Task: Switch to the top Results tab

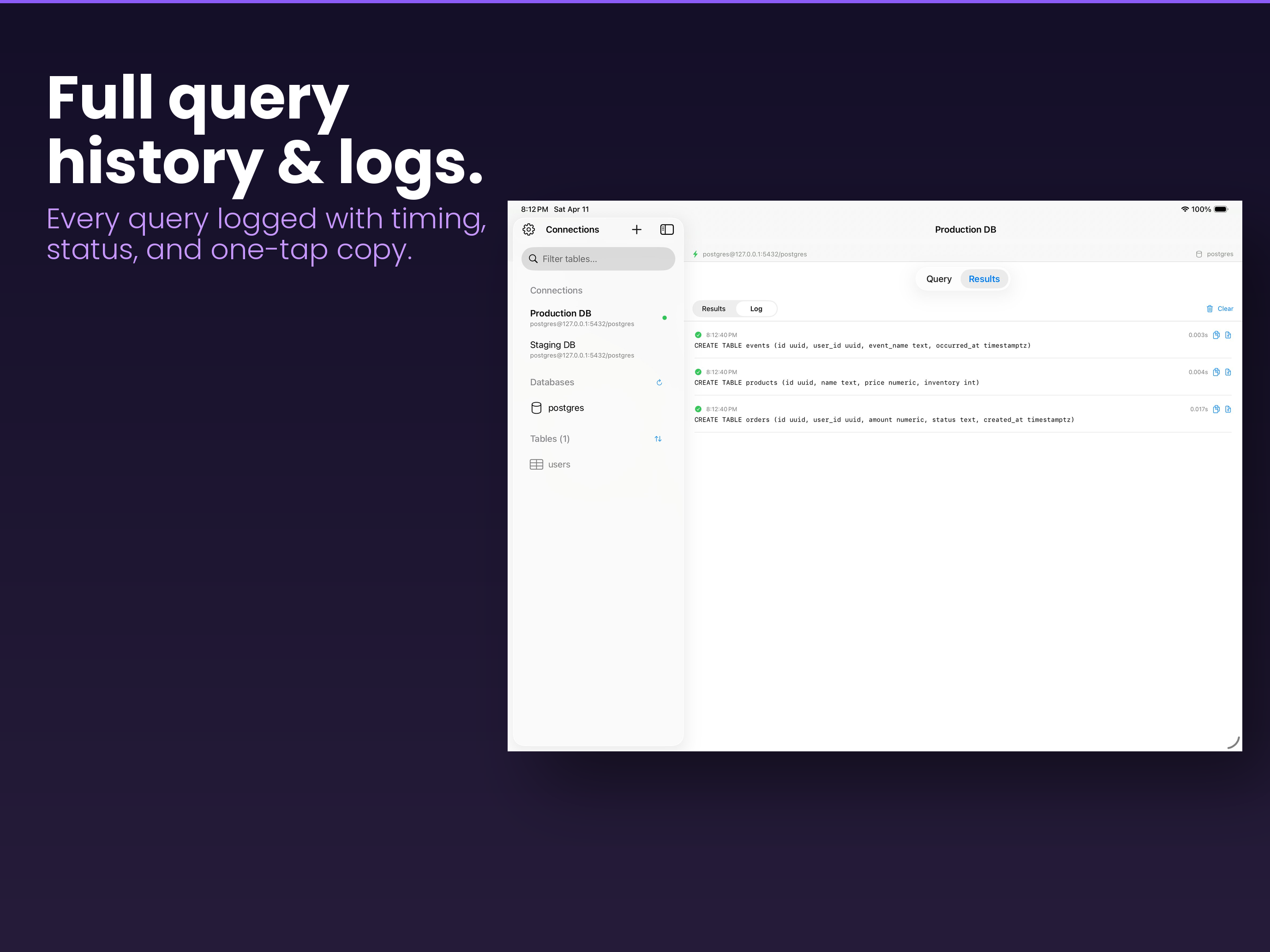Action: (x=984, y=279)
